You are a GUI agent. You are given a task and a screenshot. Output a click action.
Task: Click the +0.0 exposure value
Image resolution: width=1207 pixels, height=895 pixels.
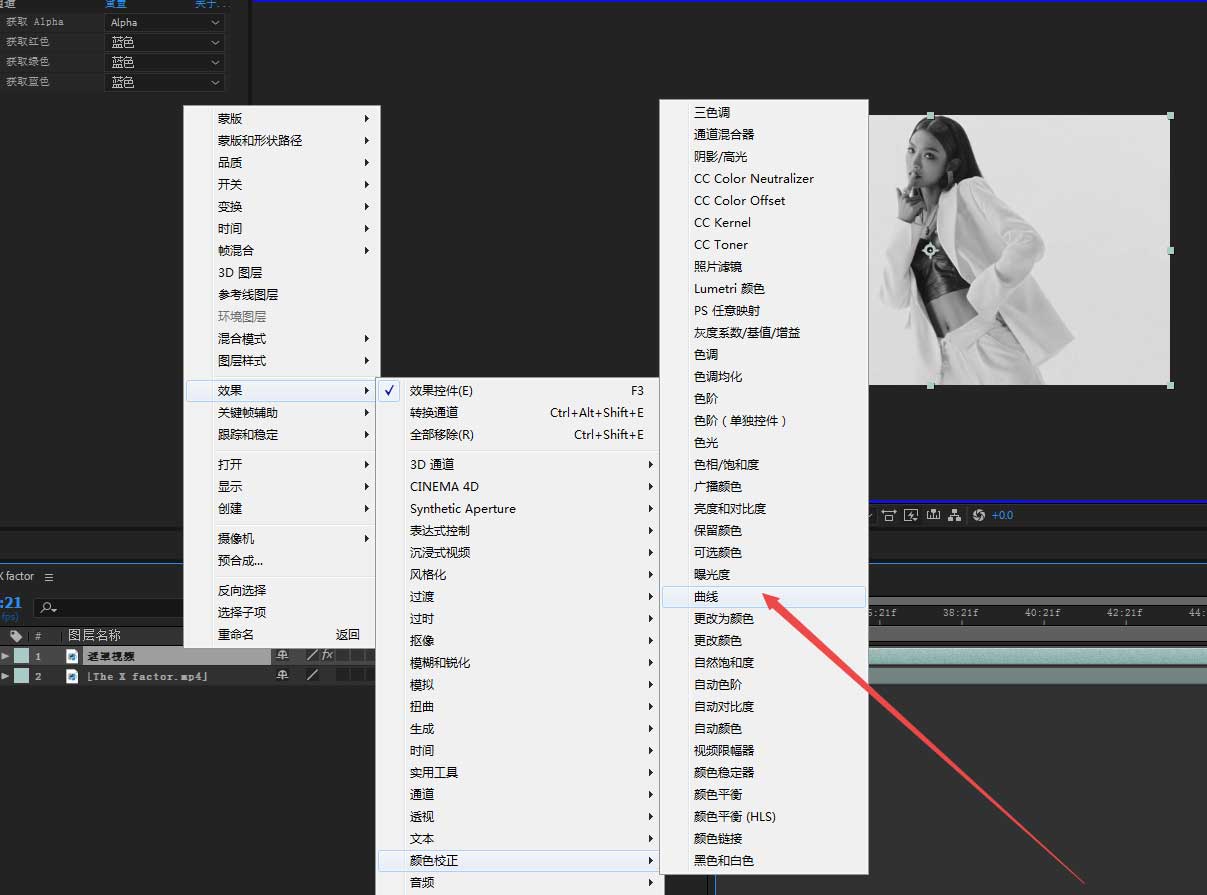[x=1002, y=516]
